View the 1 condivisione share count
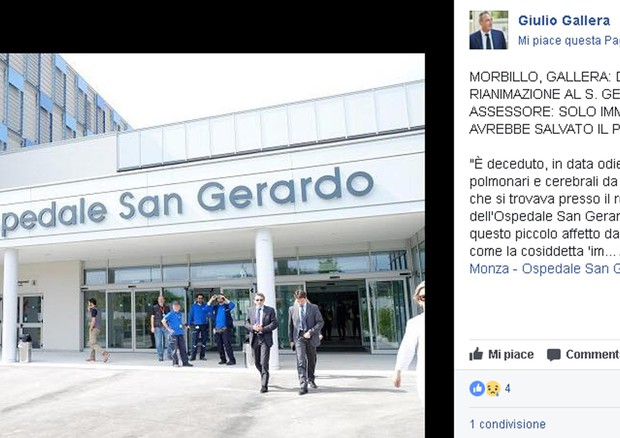 point(507,424)
